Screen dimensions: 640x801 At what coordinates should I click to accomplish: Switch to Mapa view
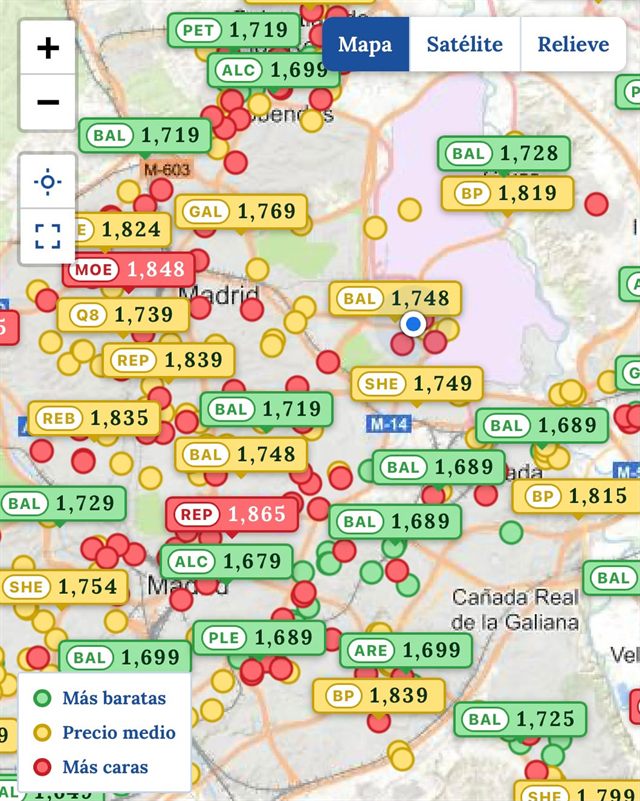(x=365, y=44)
